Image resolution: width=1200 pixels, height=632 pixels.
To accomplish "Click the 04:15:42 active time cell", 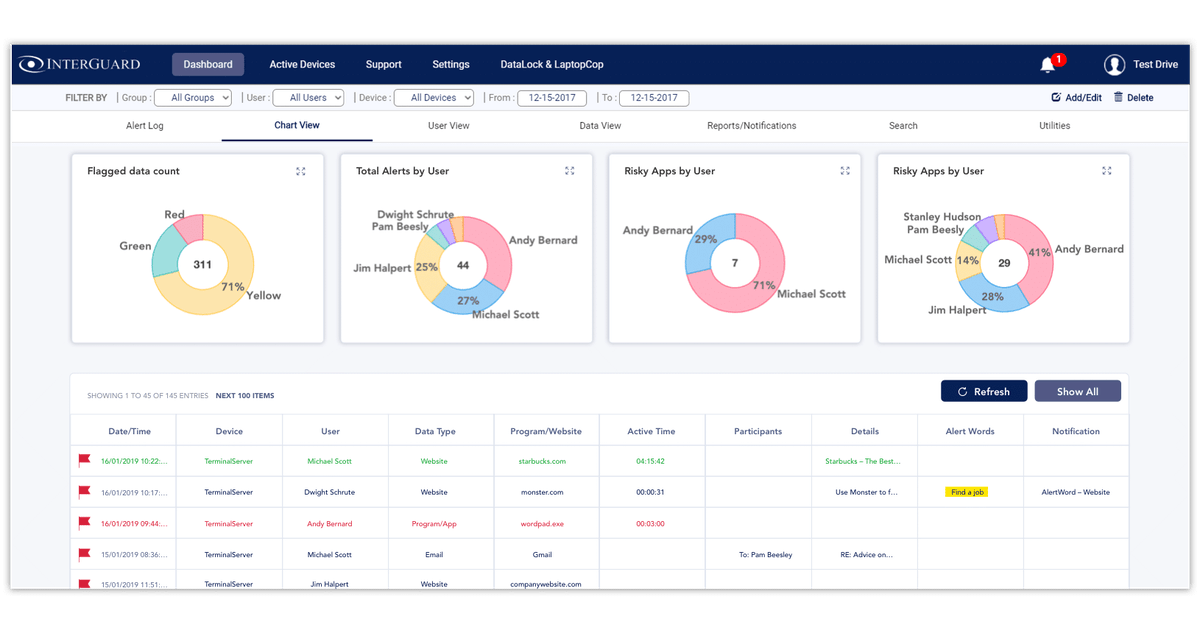I will click(651, 461).
